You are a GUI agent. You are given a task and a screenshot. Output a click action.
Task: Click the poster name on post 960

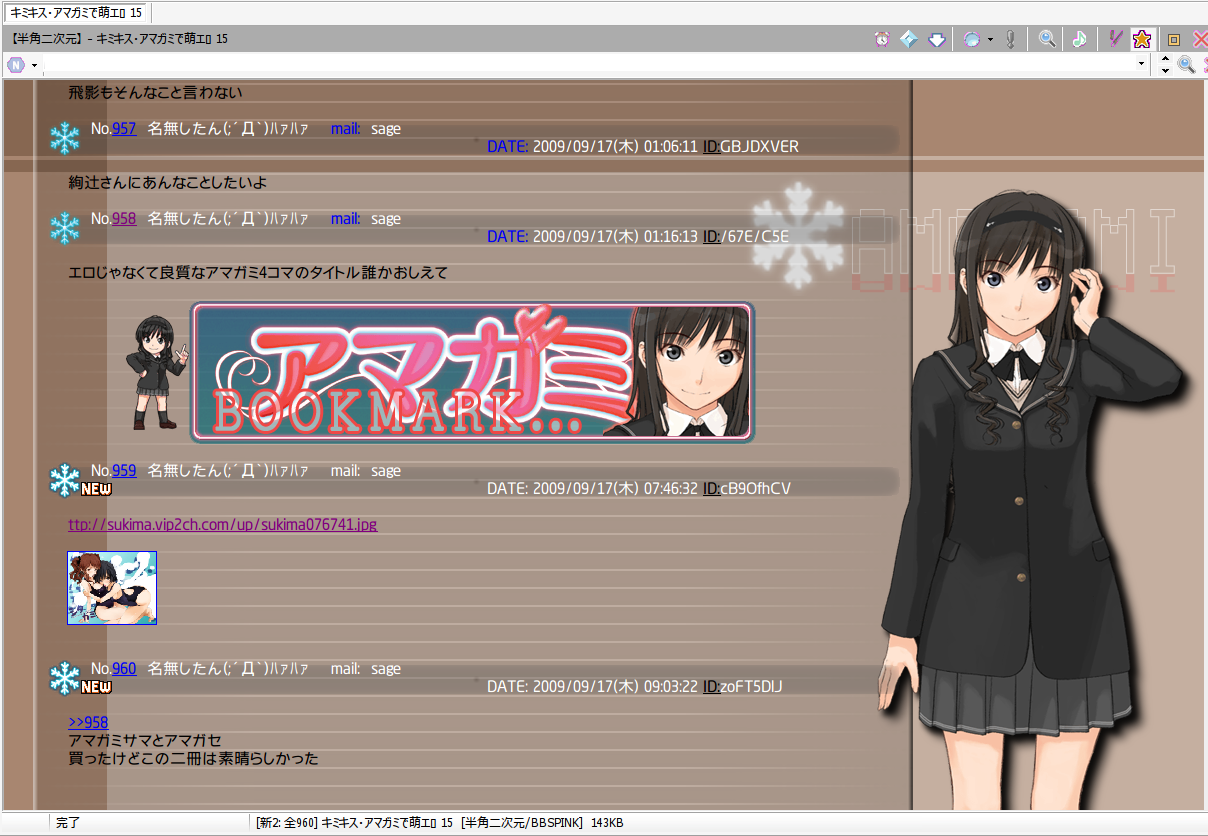(x=228, y=669)
